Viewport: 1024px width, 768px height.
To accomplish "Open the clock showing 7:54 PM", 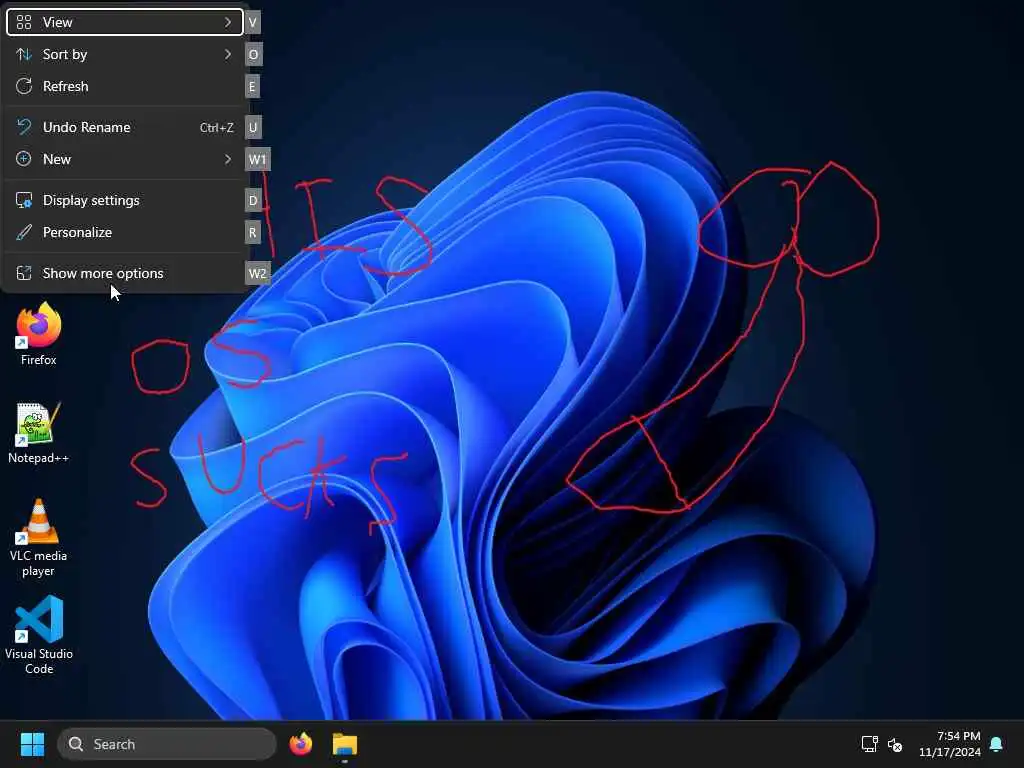I will point(959,736).
